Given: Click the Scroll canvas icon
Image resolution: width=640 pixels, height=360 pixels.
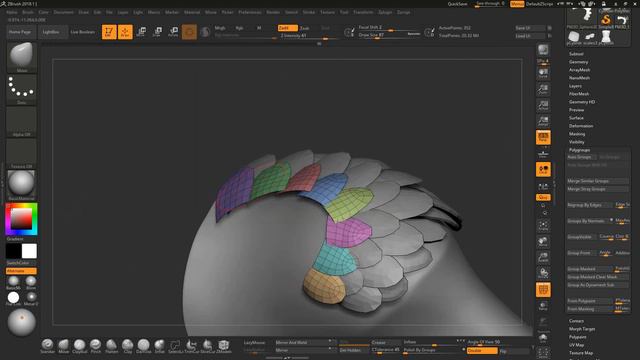Looking at the screenshot, I should pyautogui.click(x=543, y=73).
